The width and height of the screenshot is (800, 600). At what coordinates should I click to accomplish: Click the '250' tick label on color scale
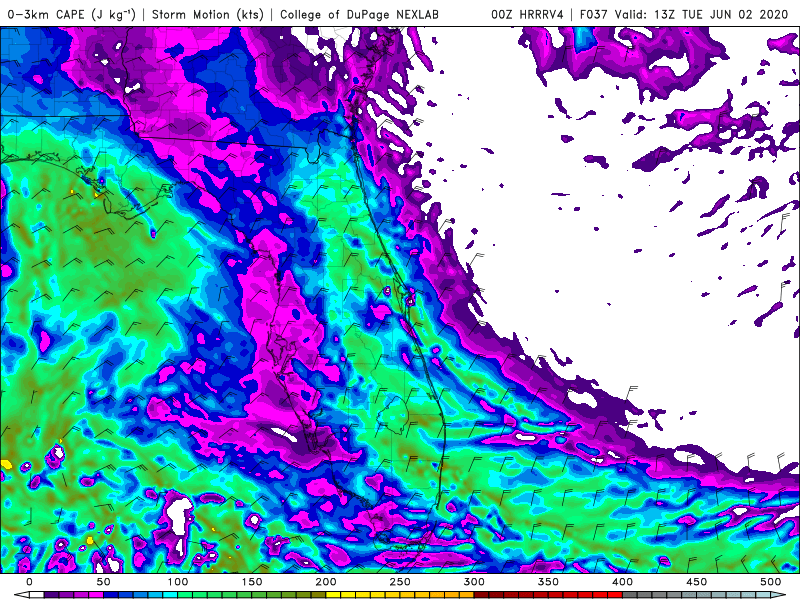[400, 582]
